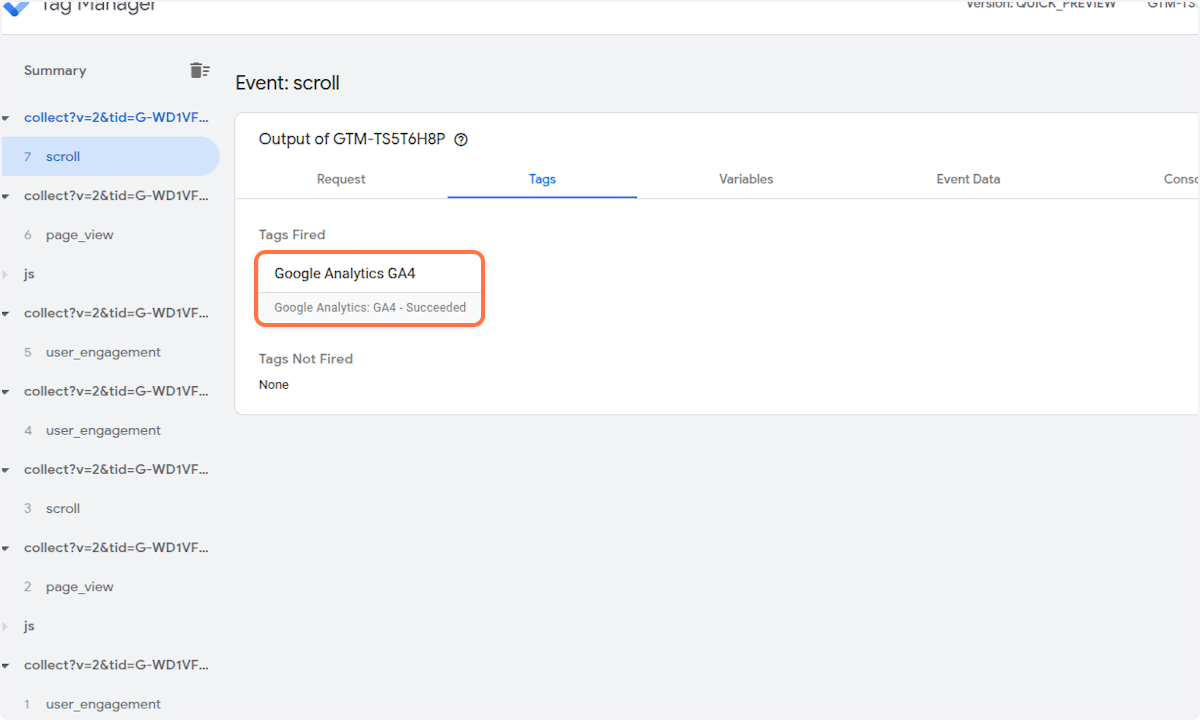
Task: Go to Summary in the sidebar
Action: click(55, 70)
